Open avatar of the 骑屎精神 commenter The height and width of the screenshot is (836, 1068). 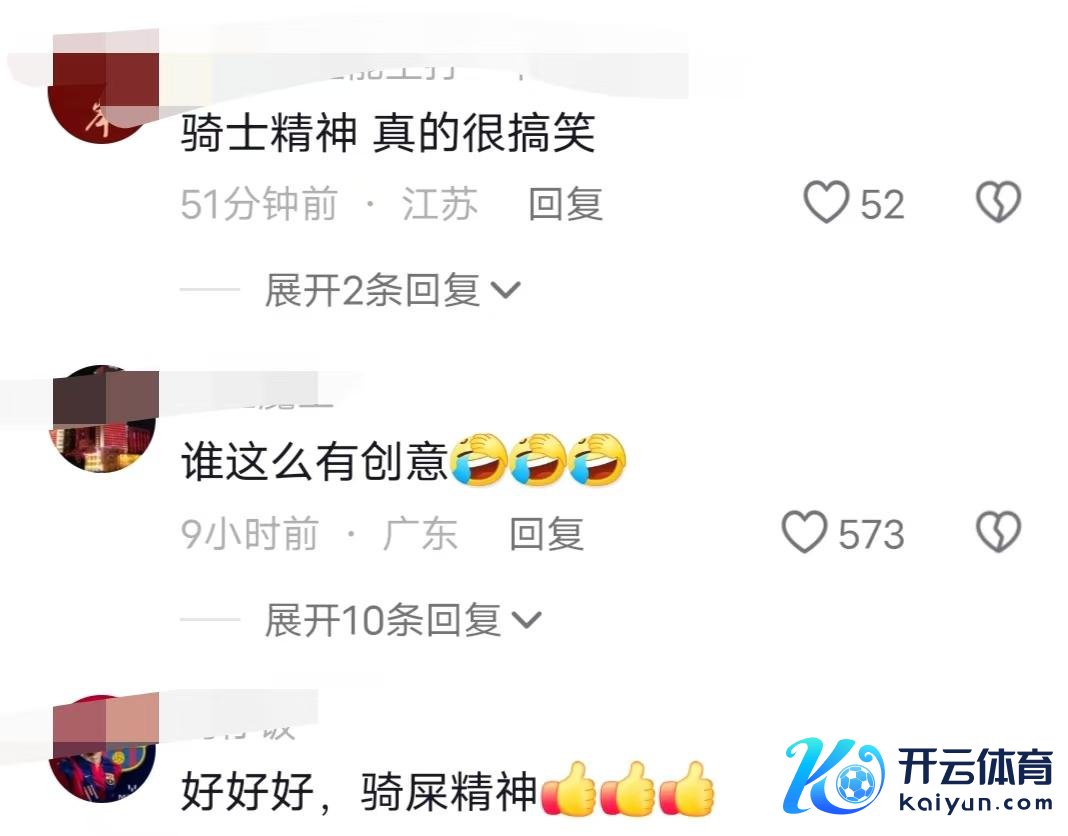click(x=102, y=749)
